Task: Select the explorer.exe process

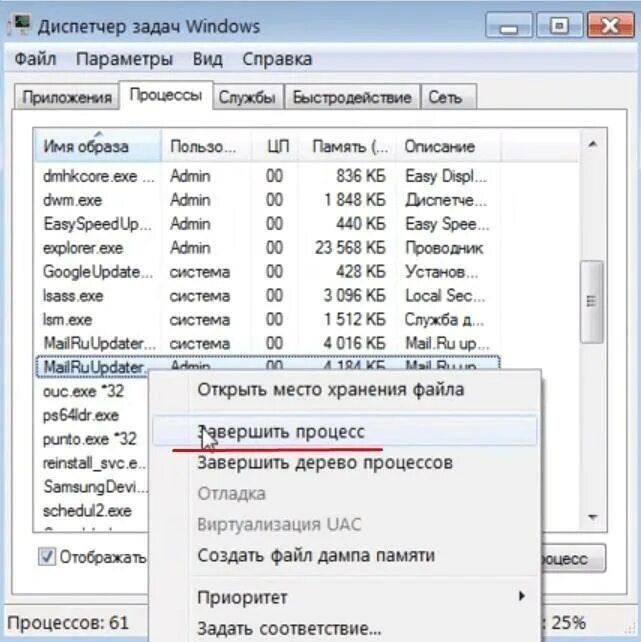Action: click(x=267, y=248)
